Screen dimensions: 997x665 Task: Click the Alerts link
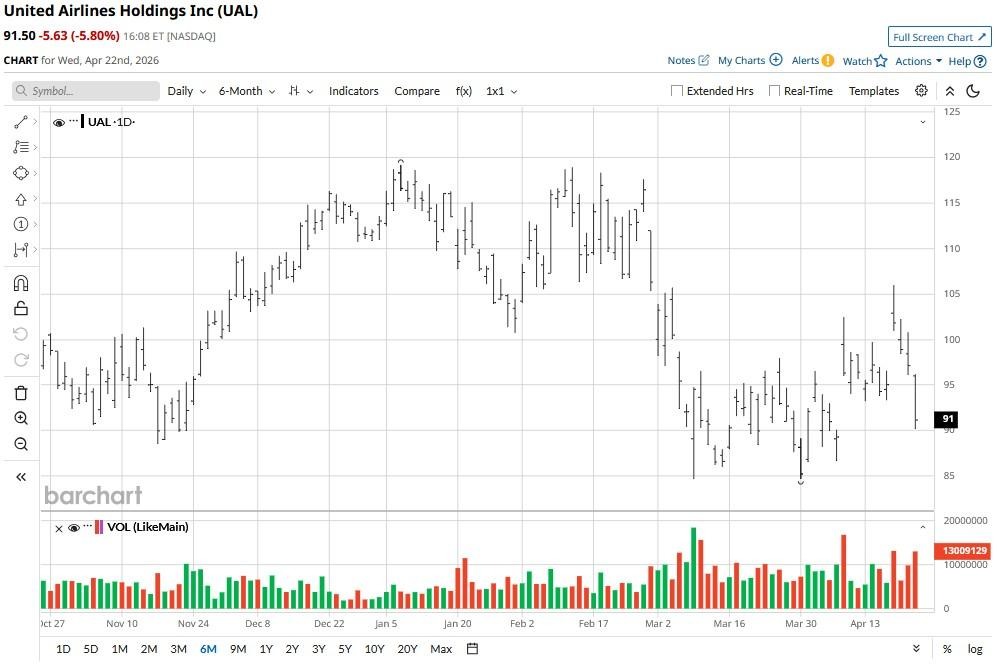[x=805, y=60]
